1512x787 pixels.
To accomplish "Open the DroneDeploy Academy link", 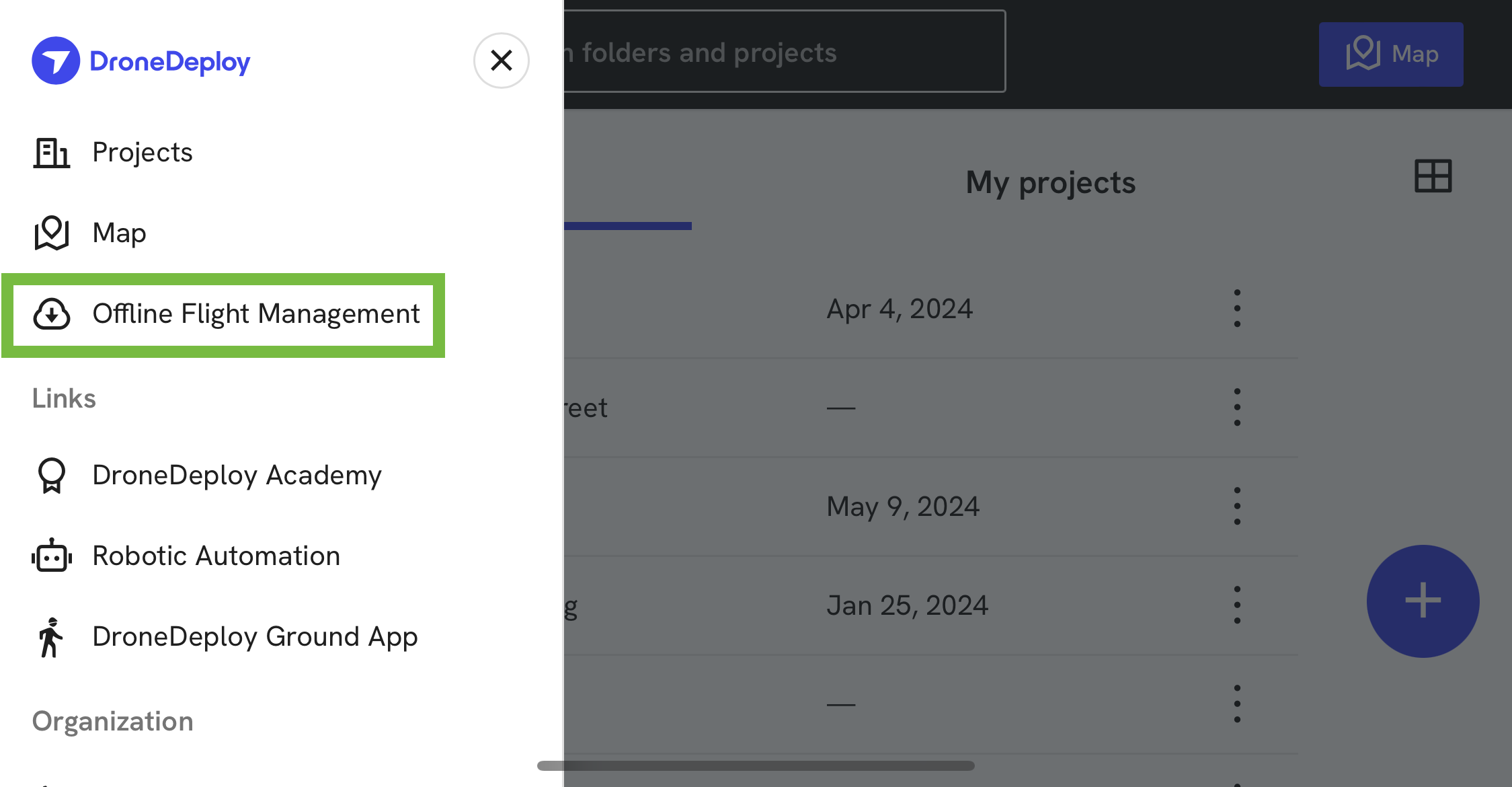I will [237, 476].
